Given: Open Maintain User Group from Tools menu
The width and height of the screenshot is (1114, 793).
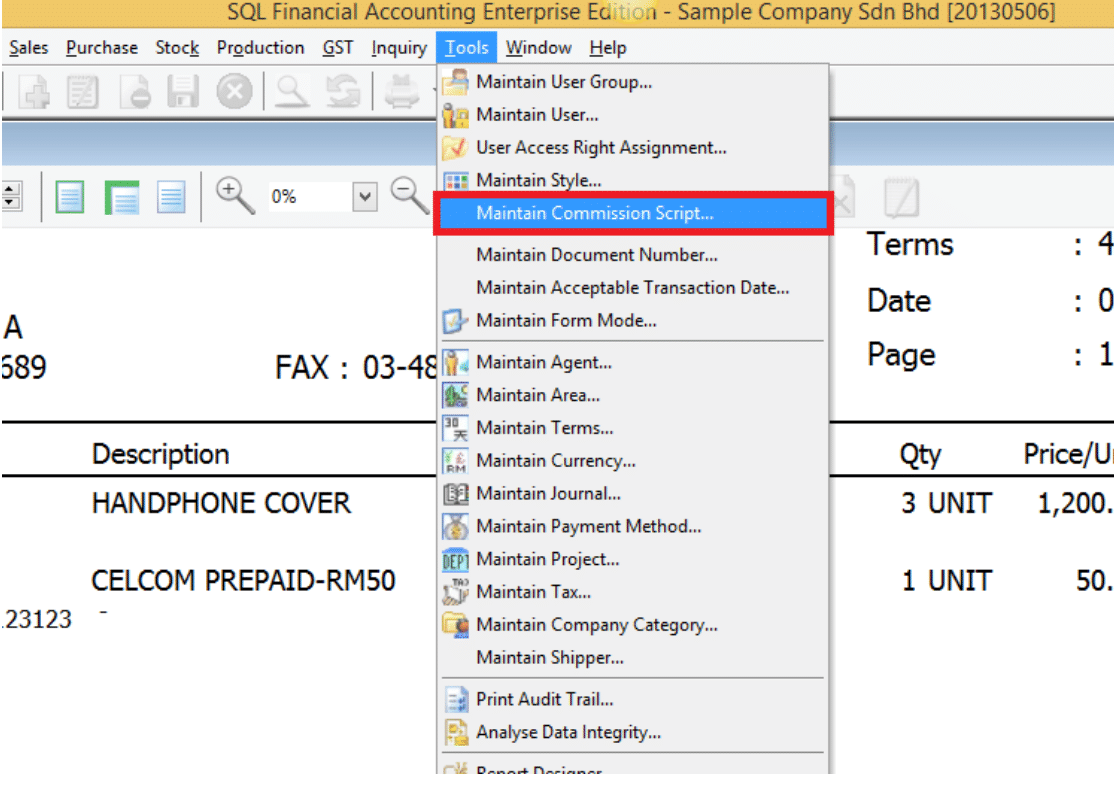Looking at the screenshot, I should (x=564, y=82).
